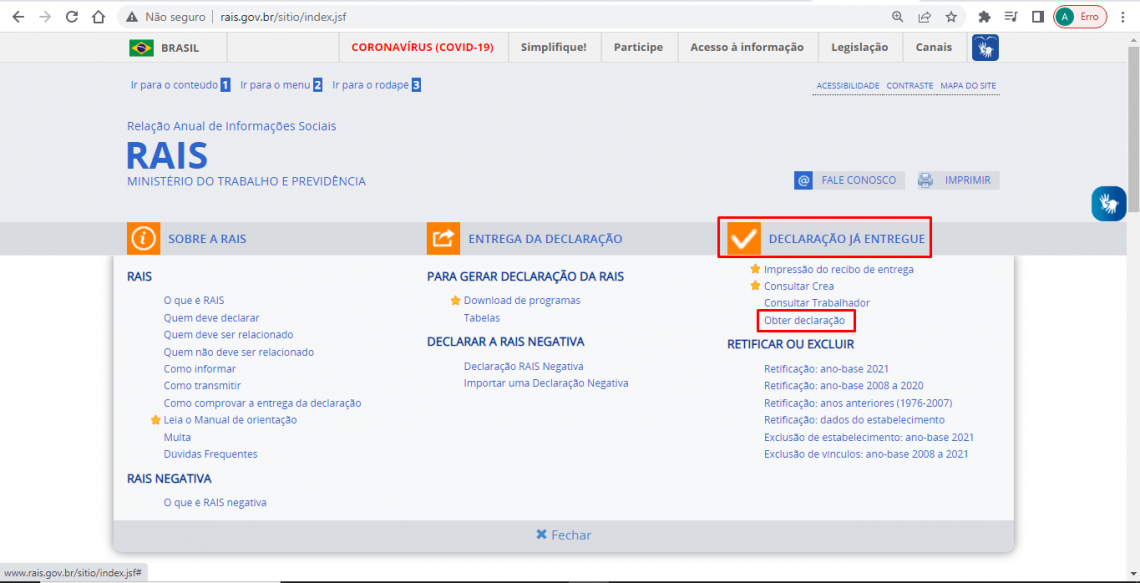Open the CORONAVÍRUS (COVID-19) menu item
The height and width of the screenshot is (583, 1140).
(x=422, y=47)
